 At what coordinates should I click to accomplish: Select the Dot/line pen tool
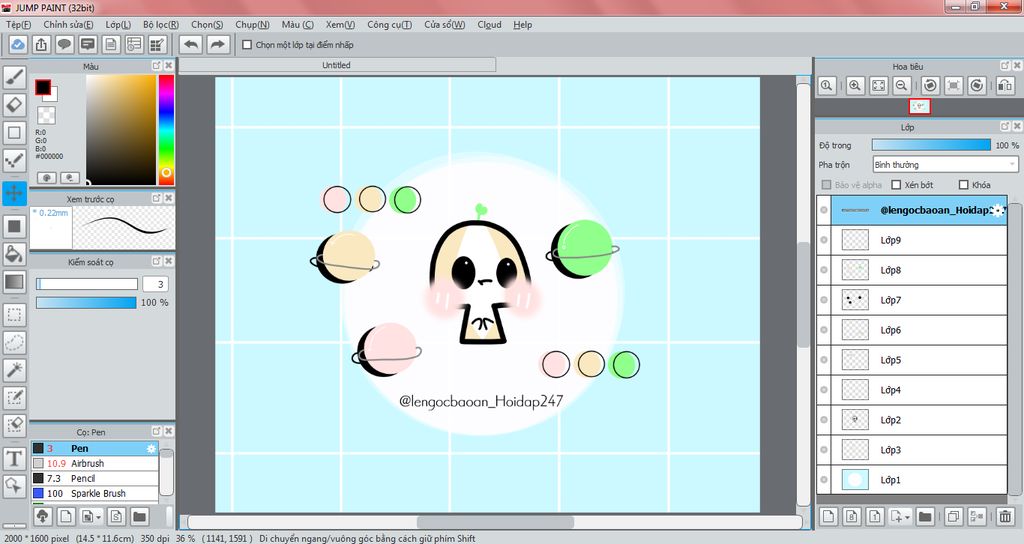(14, 161)
